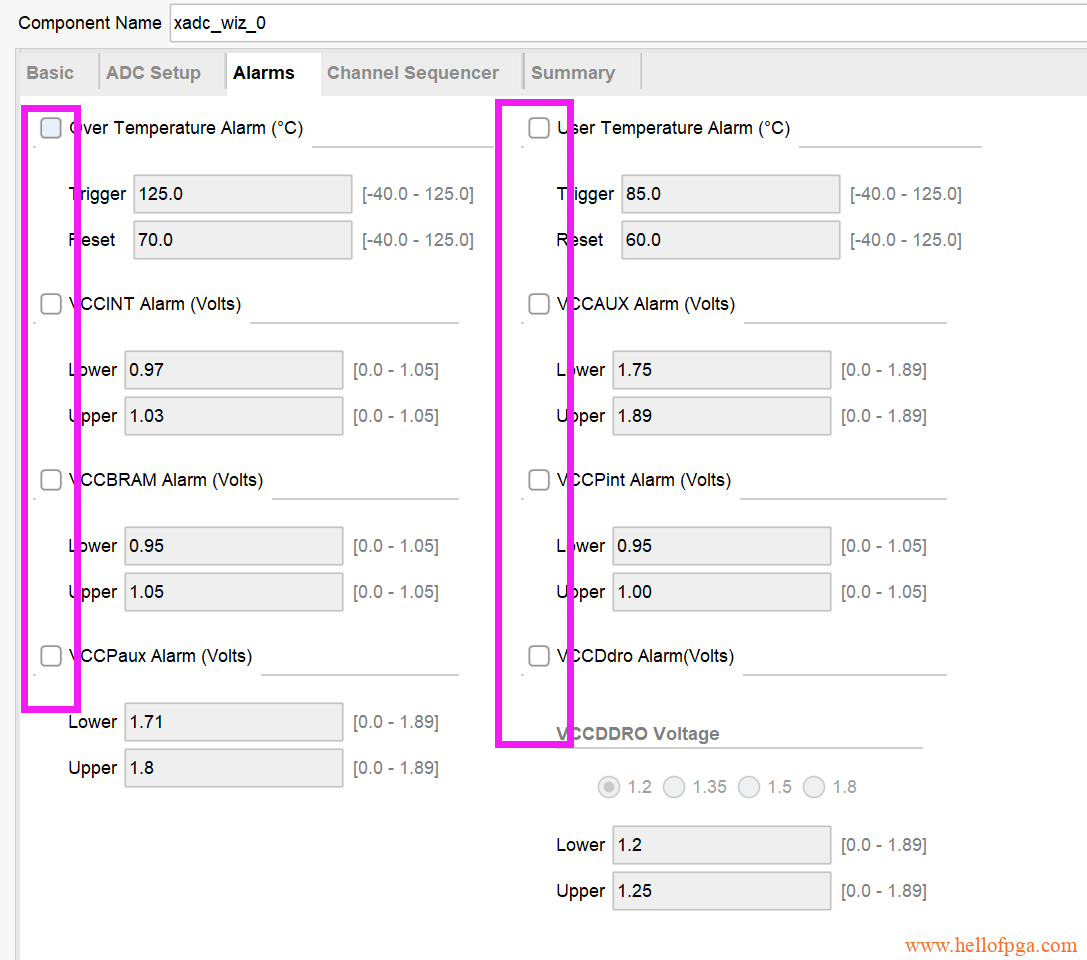Select the 1.2 VCCDDRO voltage radio button

(x=608, y=787)
